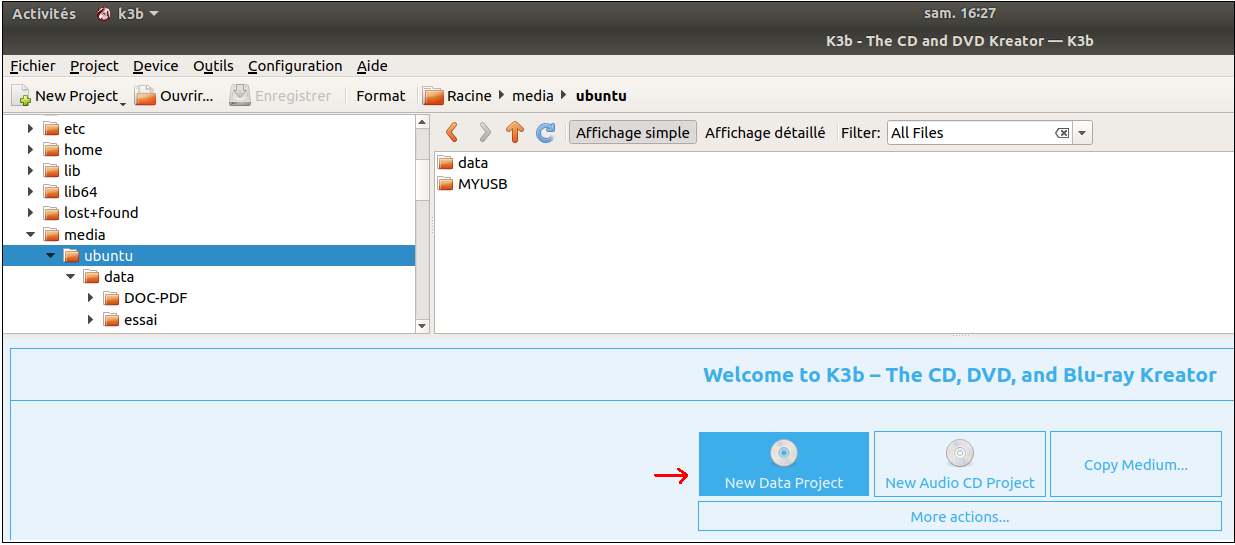Viewport: 1235px width, 545px height.
Task: Open the MYUSB folder in file list
Action: [473, 183]
